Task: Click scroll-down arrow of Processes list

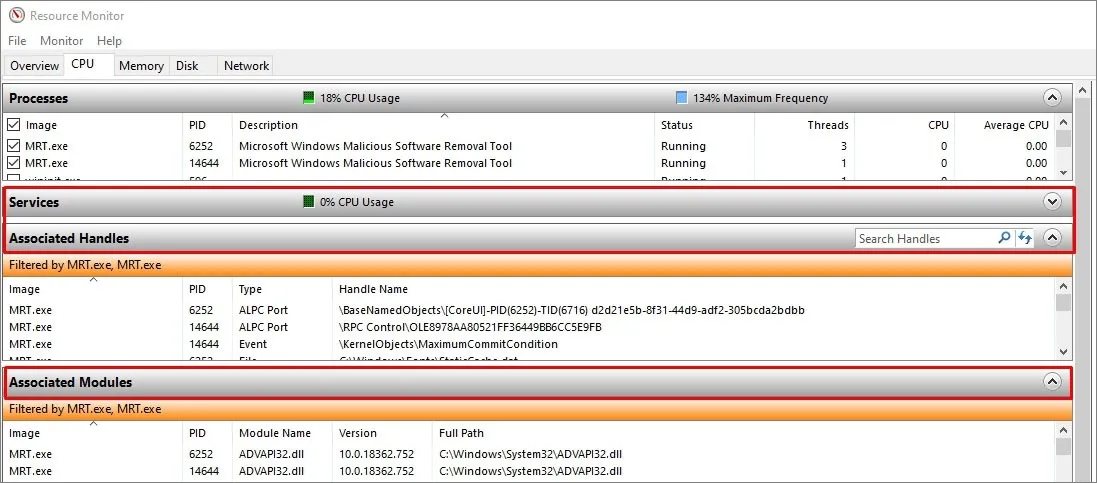Action: point(1063,172)
